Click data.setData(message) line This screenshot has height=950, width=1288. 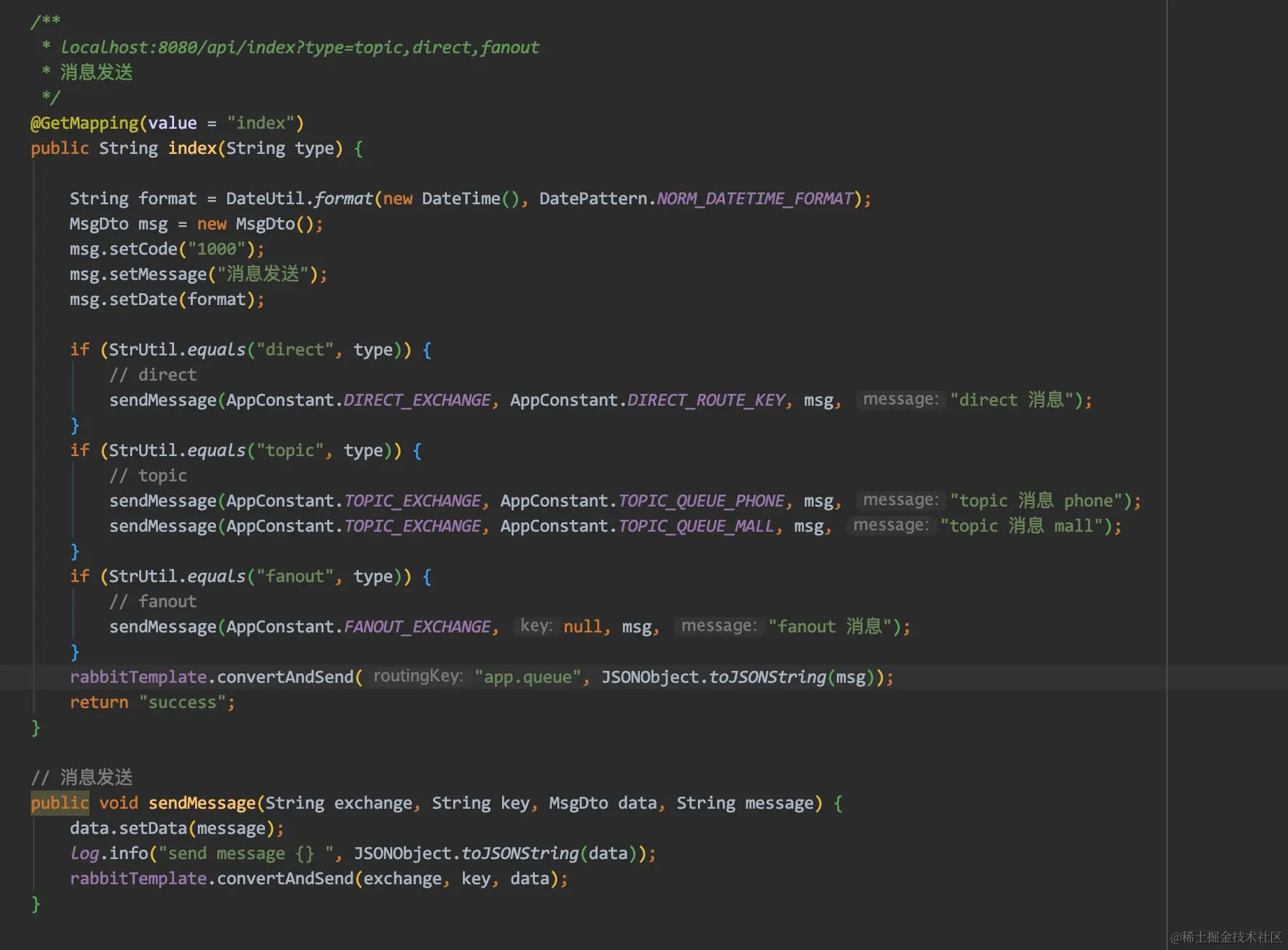pyautogui.click(x=177, y=828)
